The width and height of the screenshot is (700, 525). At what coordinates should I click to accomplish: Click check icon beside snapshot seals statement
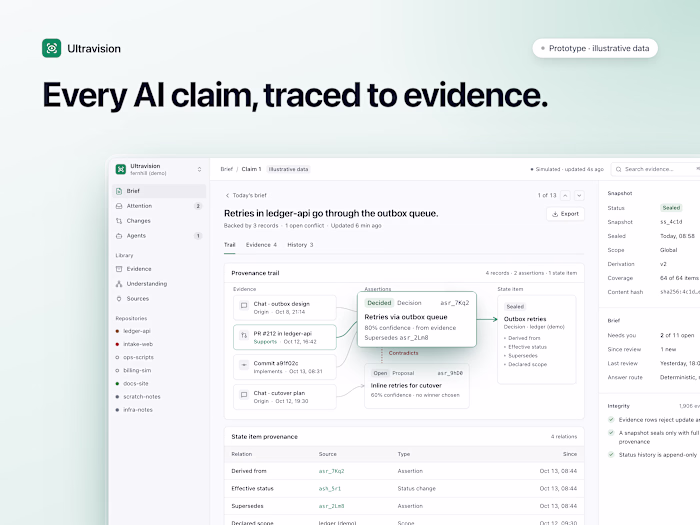611,433
